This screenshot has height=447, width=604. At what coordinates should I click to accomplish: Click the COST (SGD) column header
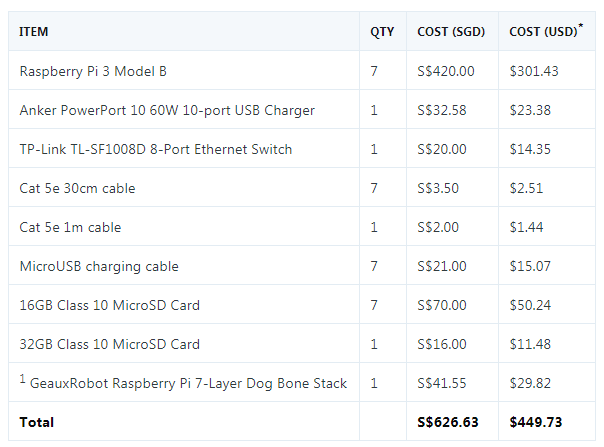click(x=451, y=32)
